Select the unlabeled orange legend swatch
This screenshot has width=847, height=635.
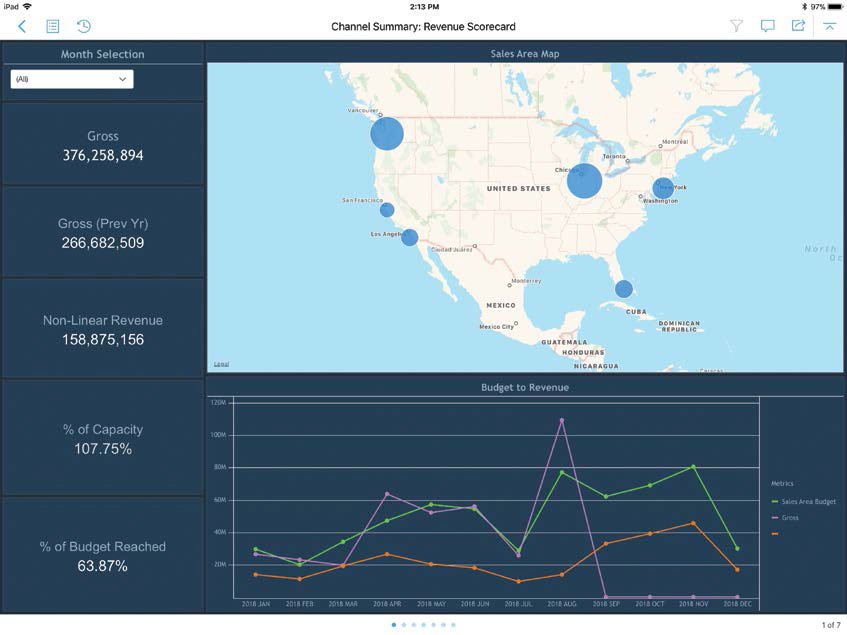[x=775, y=534]
